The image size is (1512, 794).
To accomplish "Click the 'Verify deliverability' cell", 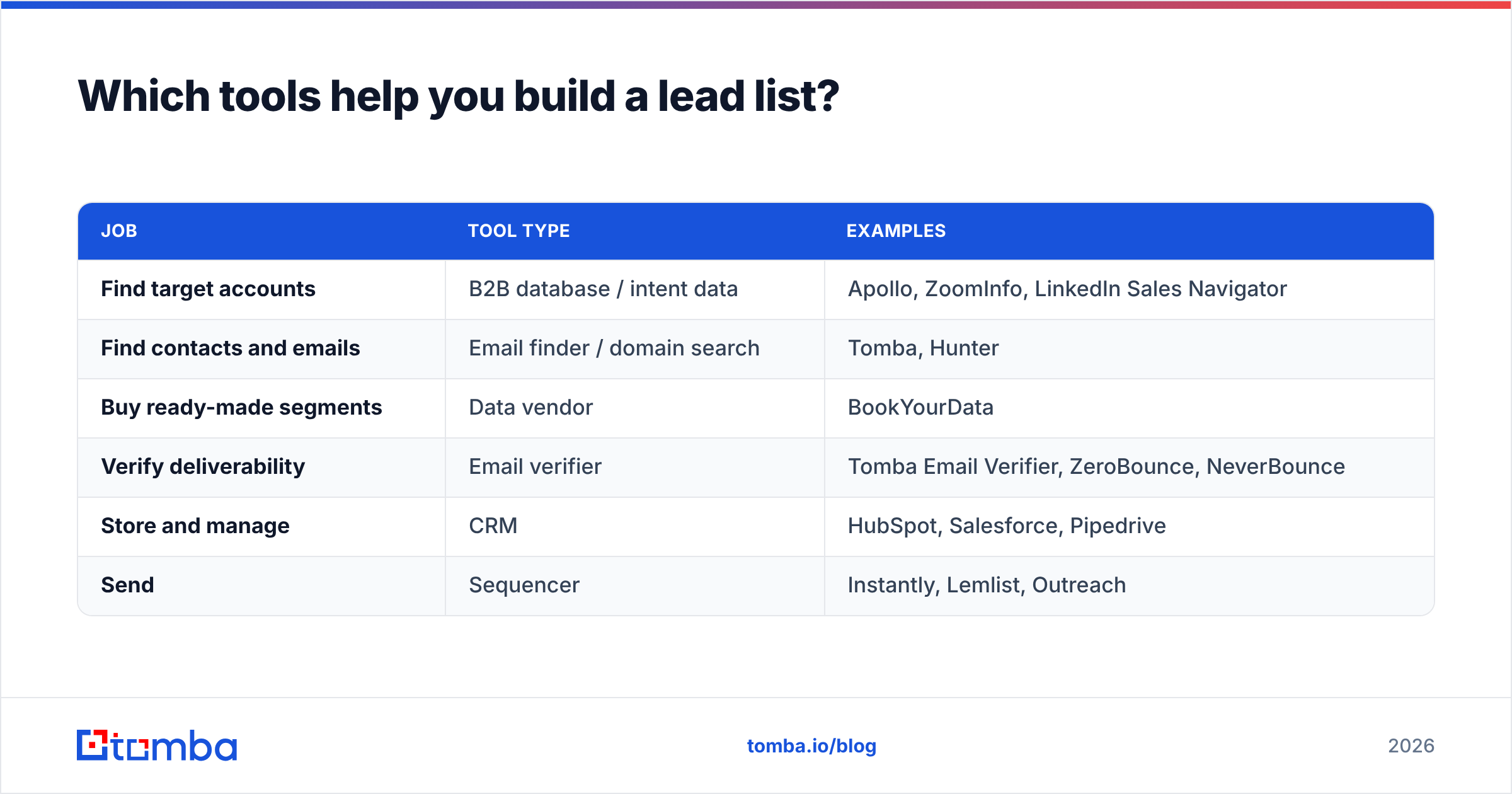I will [261, 467].
